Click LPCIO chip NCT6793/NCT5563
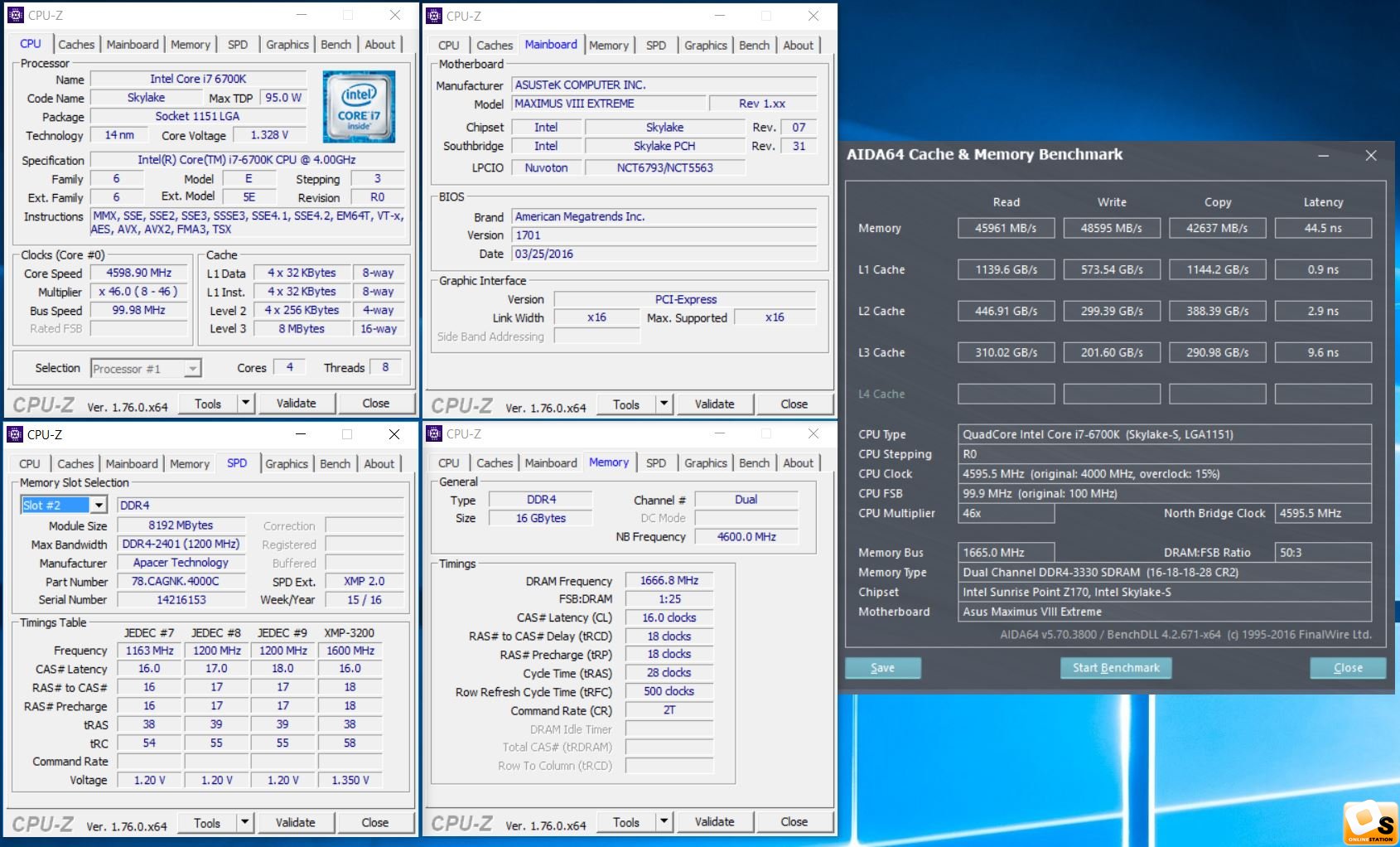Viewport: 1400px width, 847px height. click(x=664, y=167)
